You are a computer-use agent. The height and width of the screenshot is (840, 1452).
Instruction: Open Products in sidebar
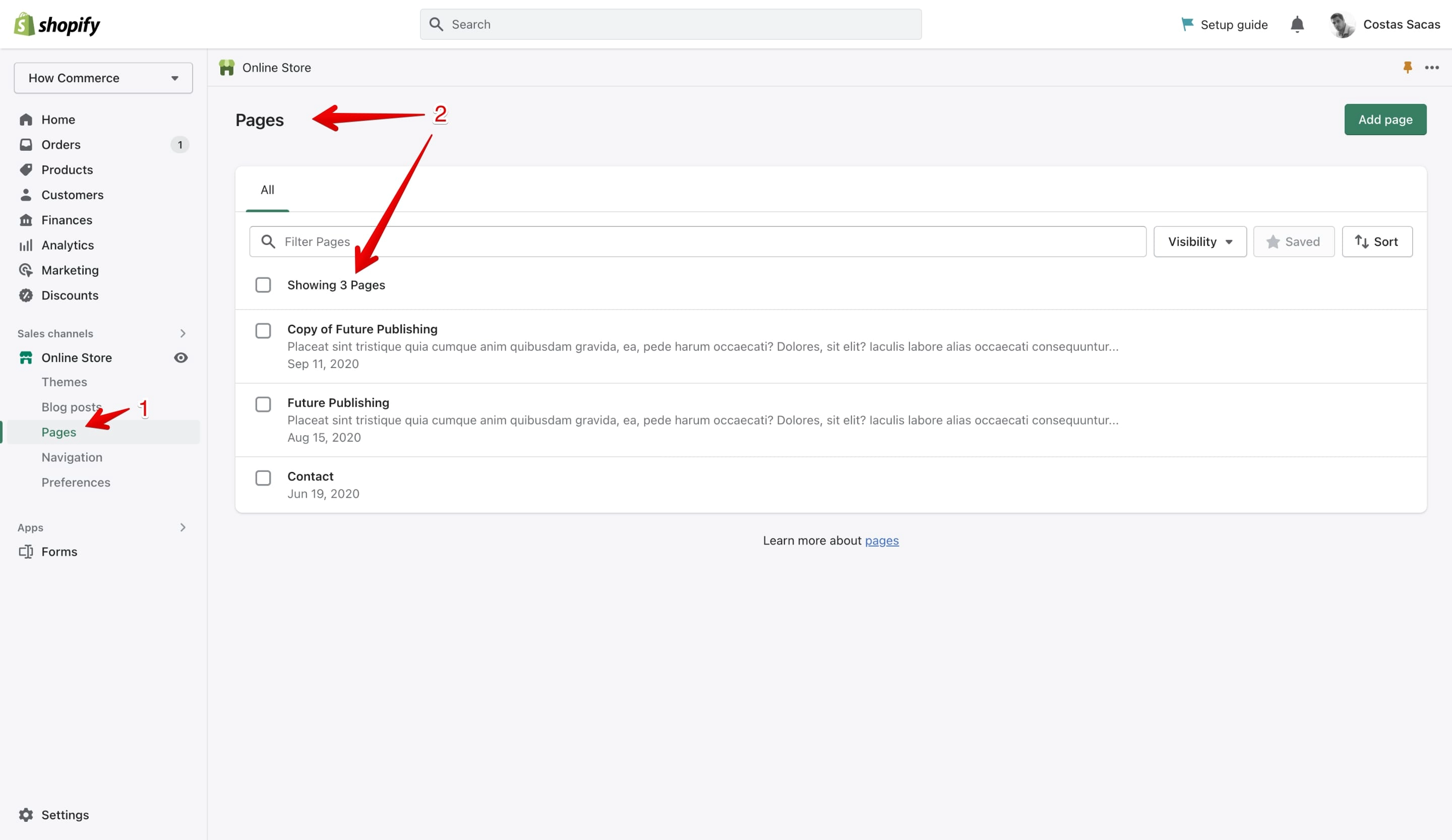(x=67, y=169)
